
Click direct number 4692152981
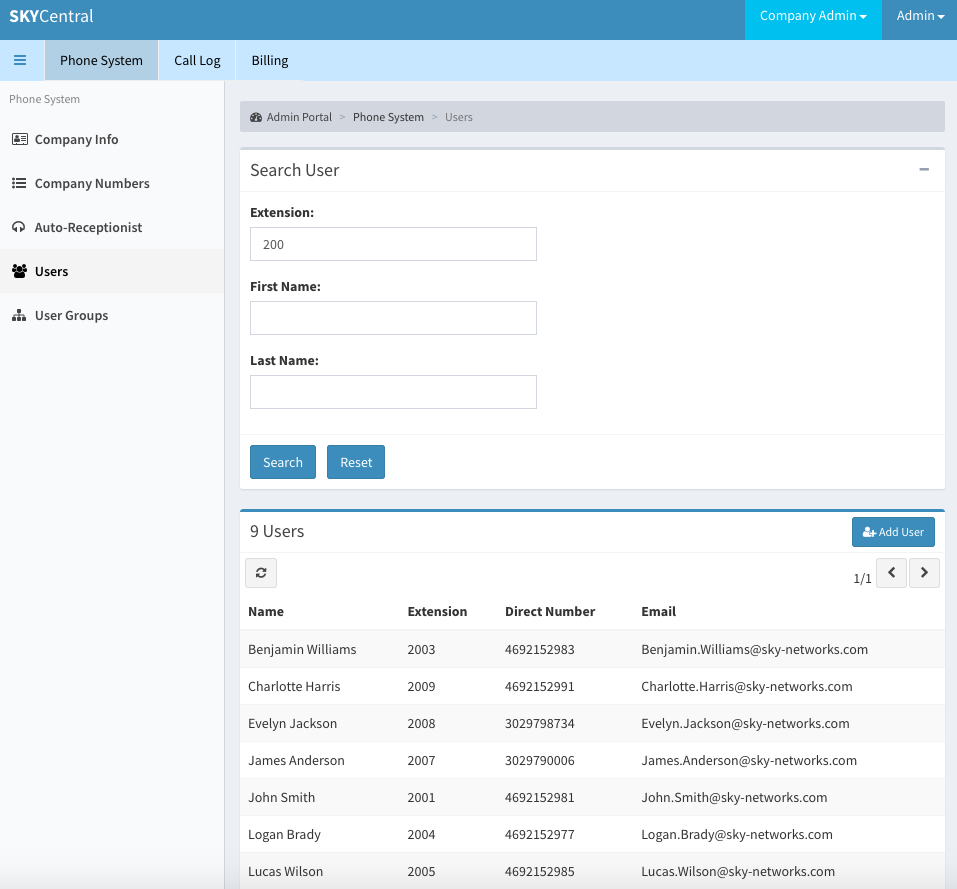tap(540, 797)
